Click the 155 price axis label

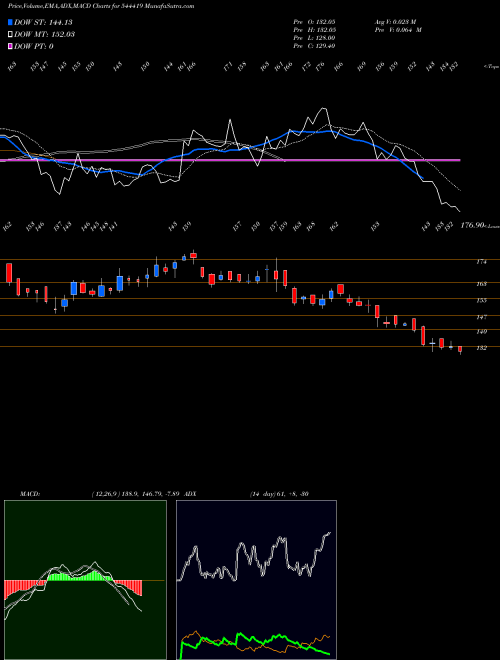click(481, 301)
